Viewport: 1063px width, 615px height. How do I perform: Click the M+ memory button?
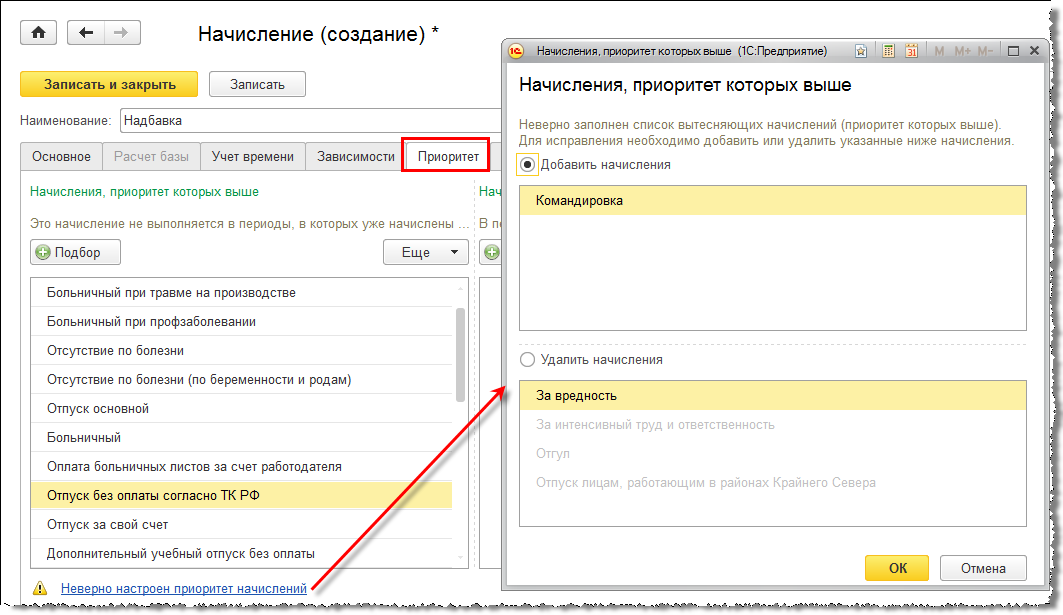click(962, 51)
